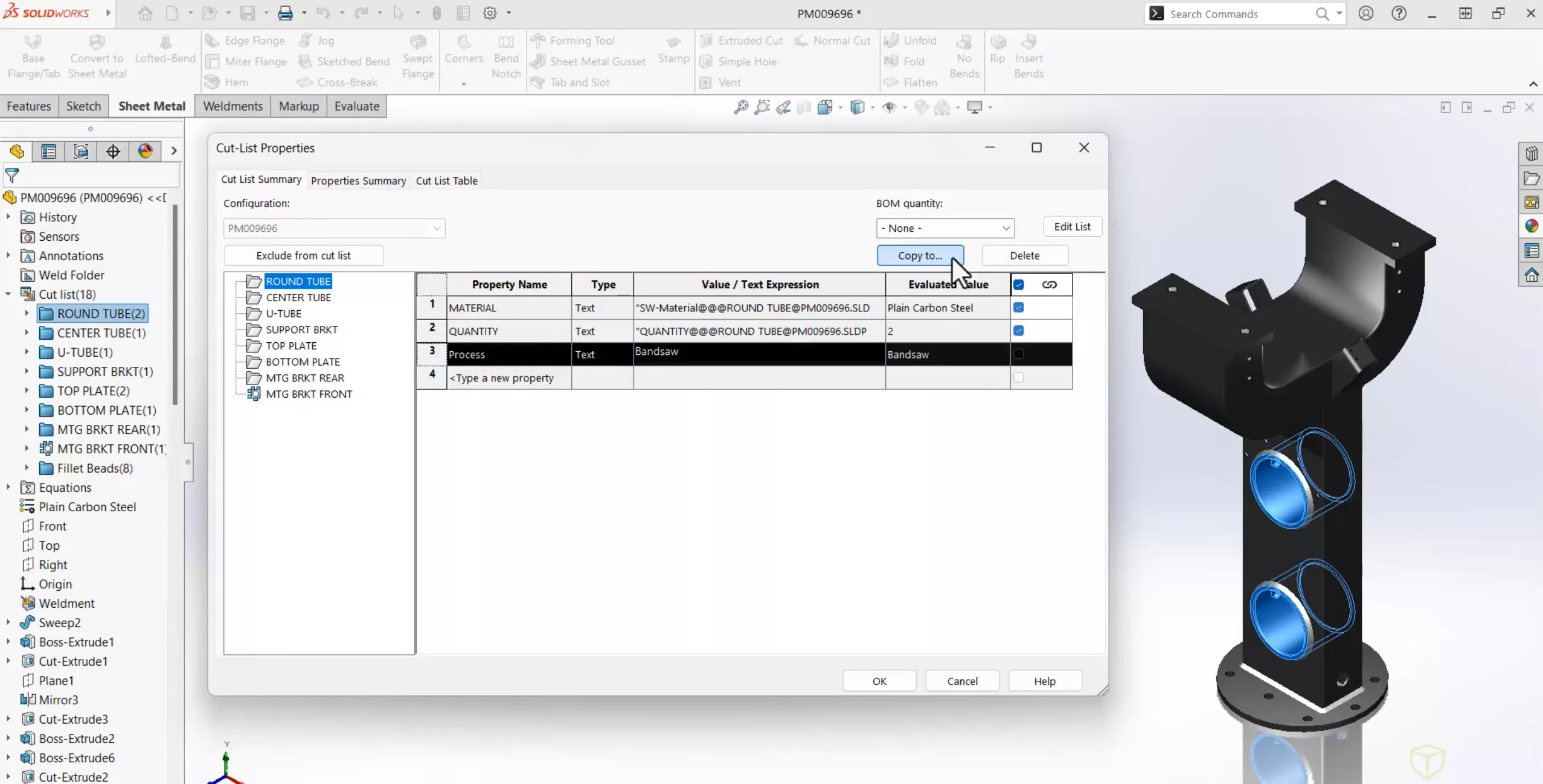This screenshot has height=784, width=1543.
Task: Click the Copy to button
Action: pyautogui.click(x=918, y=255)
